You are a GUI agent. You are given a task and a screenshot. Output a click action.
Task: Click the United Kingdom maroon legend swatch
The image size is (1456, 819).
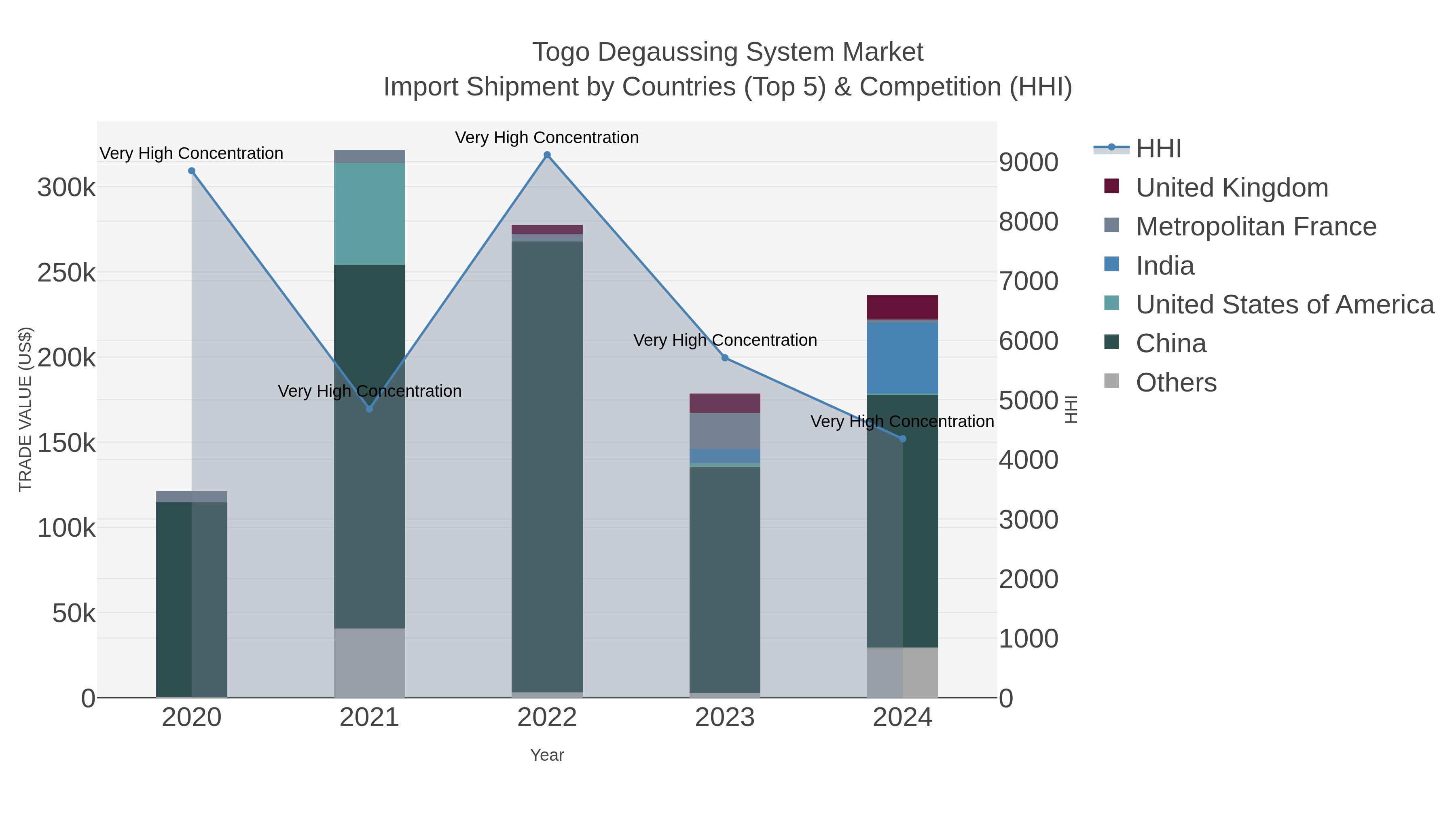pos(1111,186)
